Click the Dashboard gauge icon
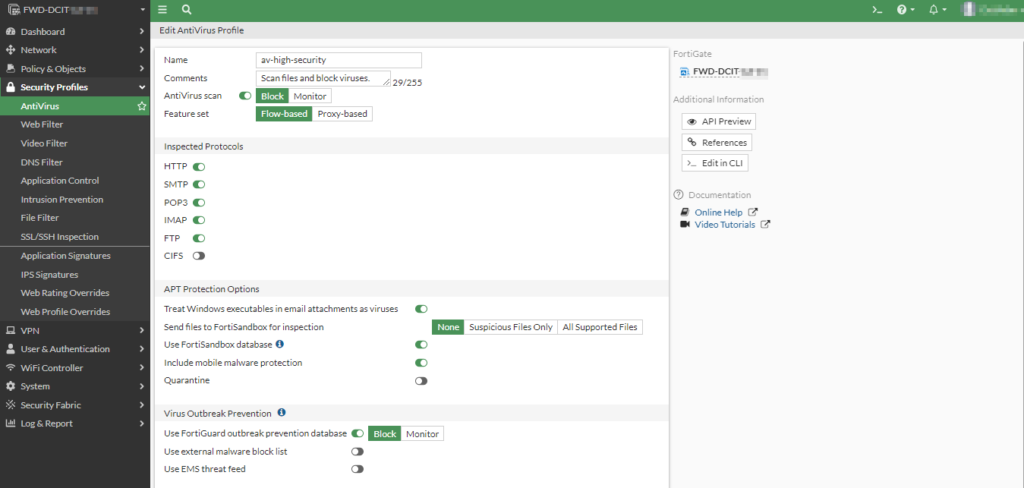Image resolution: width=1024 pixels, height=488 pixels. 10,31
